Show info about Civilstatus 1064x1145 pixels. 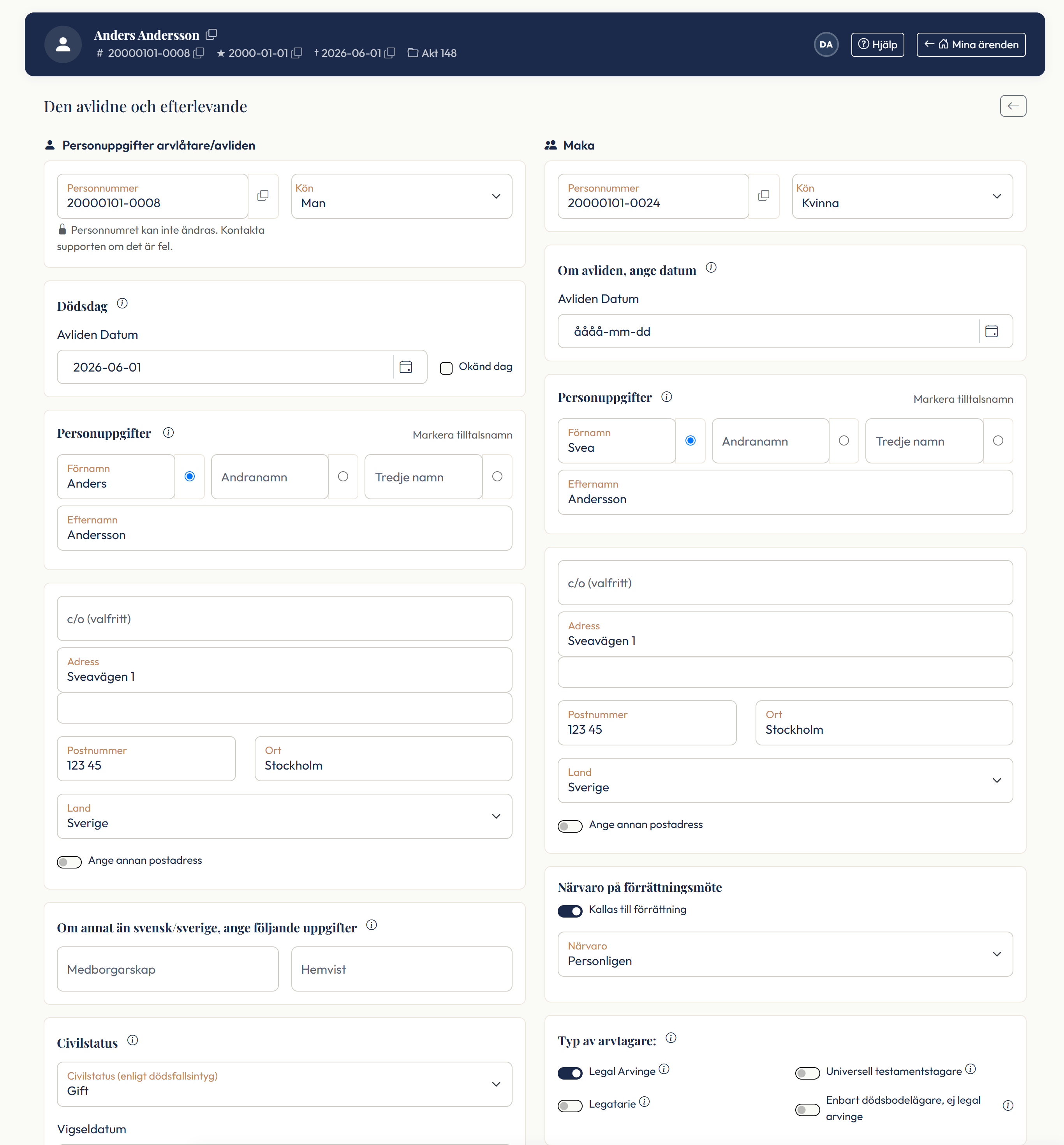pyautogui.click(x=132, y=1040)
